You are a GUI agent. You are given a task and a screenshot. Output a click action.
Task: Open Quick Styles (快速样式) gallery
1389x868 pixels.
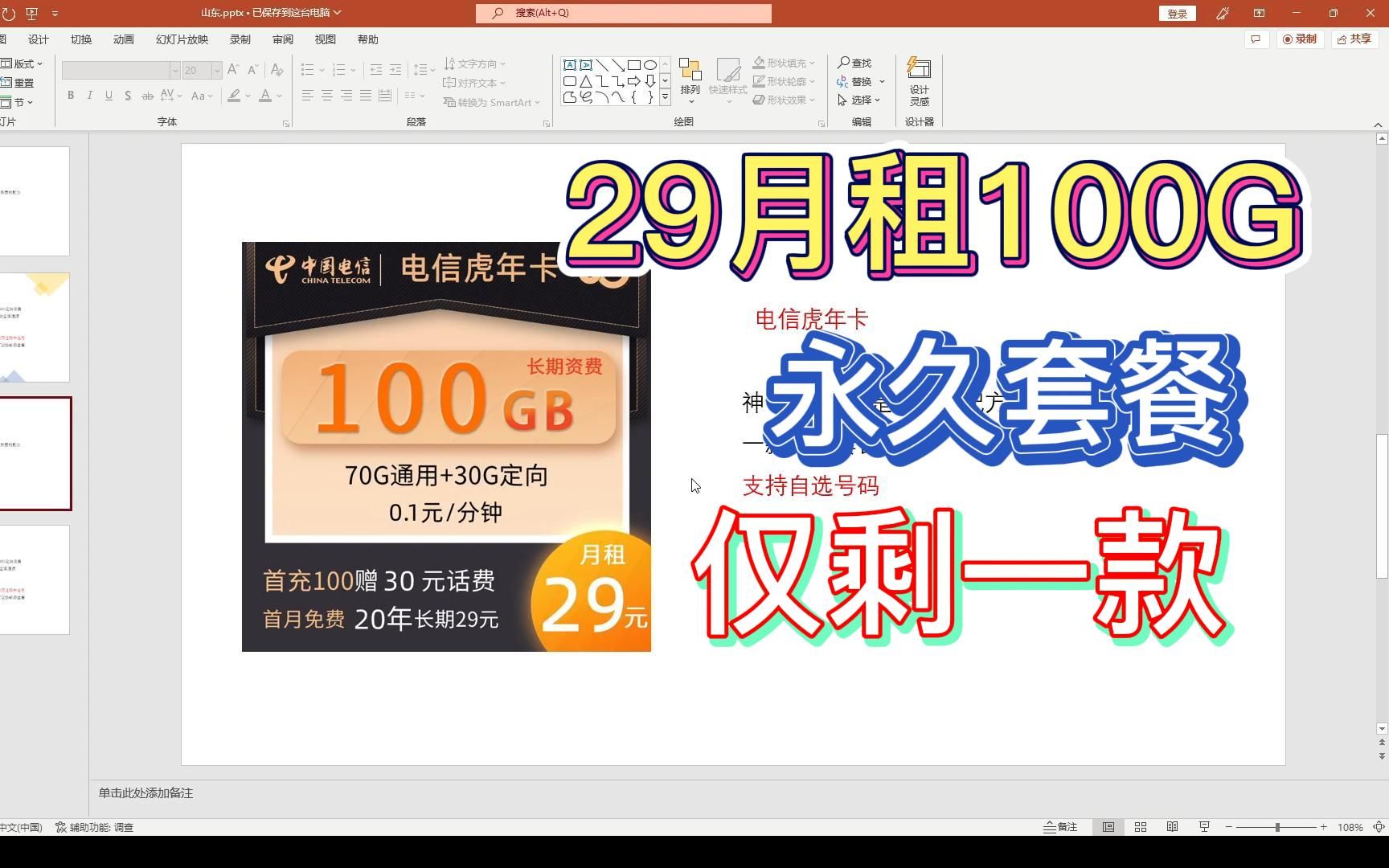tap(727, 81)
